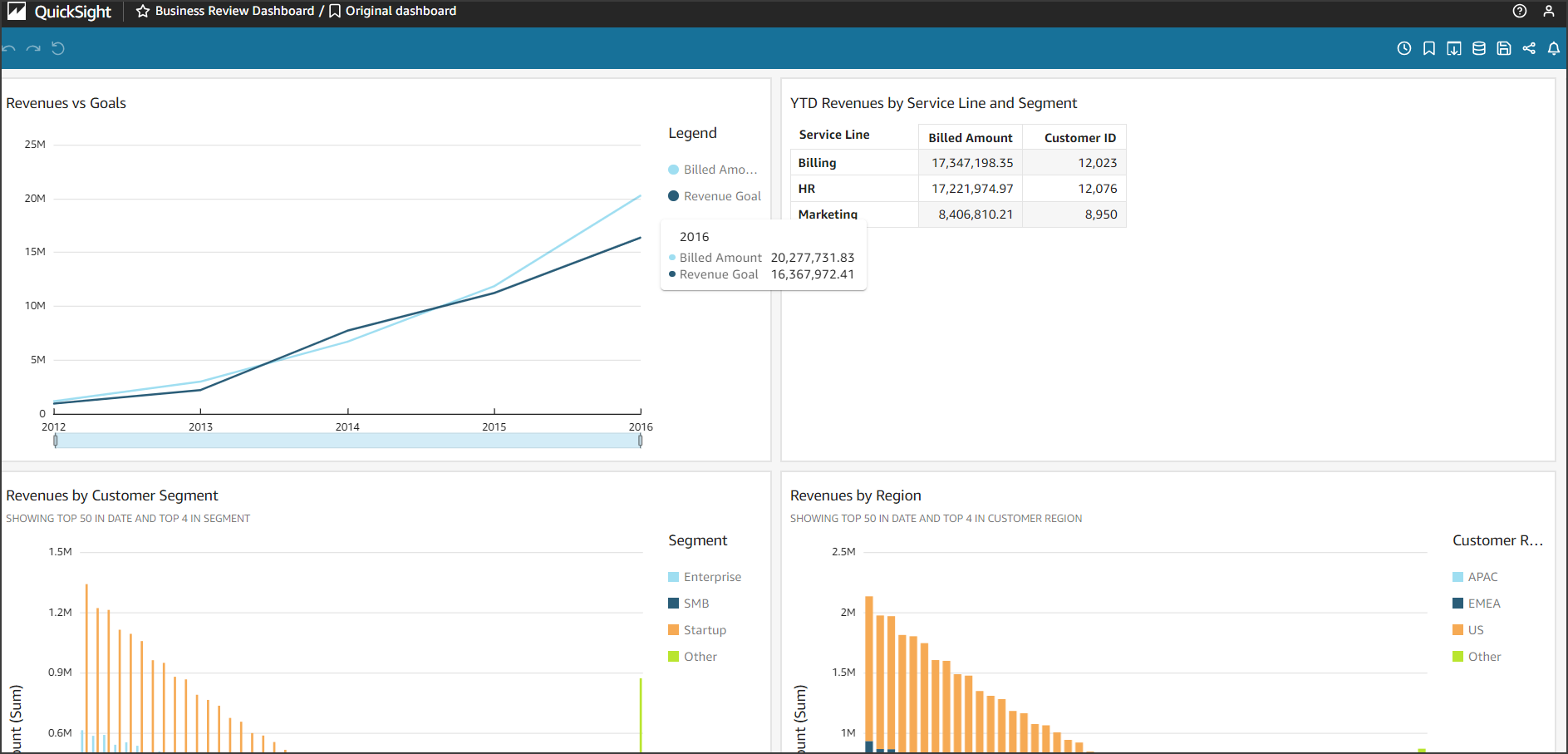The width and height of the screenshot is (1568, 754).
Task: Star the Business Review Dashboard as favorite
Action: (x=143, y=11)
